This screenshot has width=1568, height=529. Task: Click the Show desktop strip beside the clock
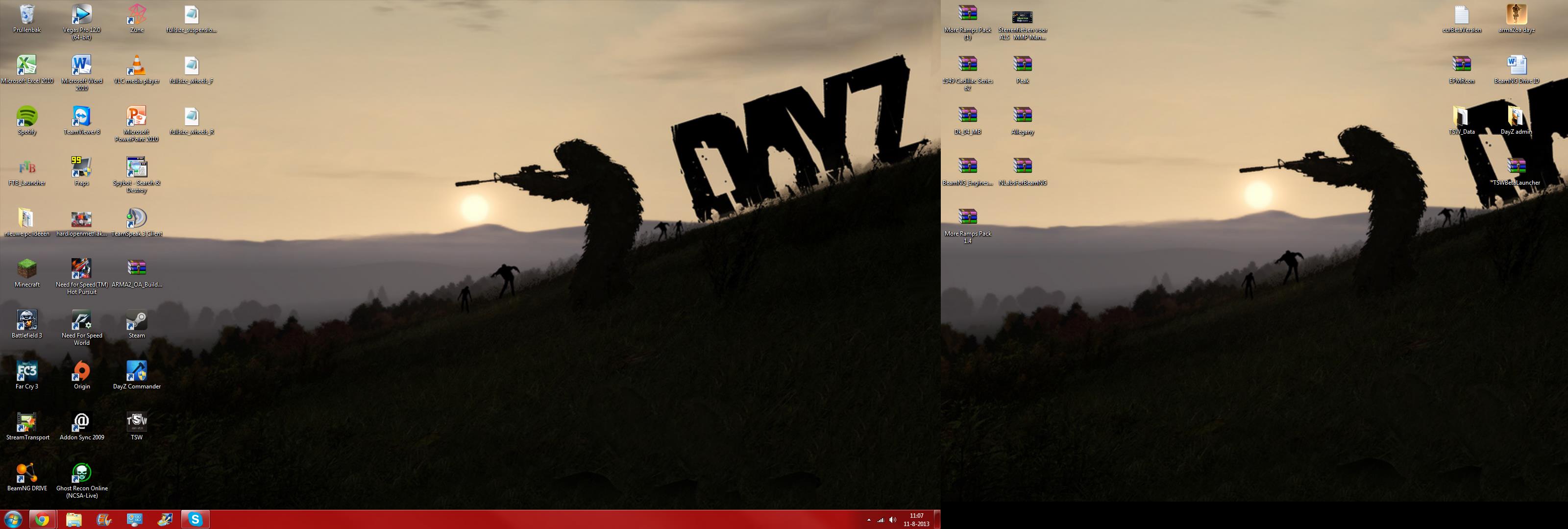click(937, 519)
